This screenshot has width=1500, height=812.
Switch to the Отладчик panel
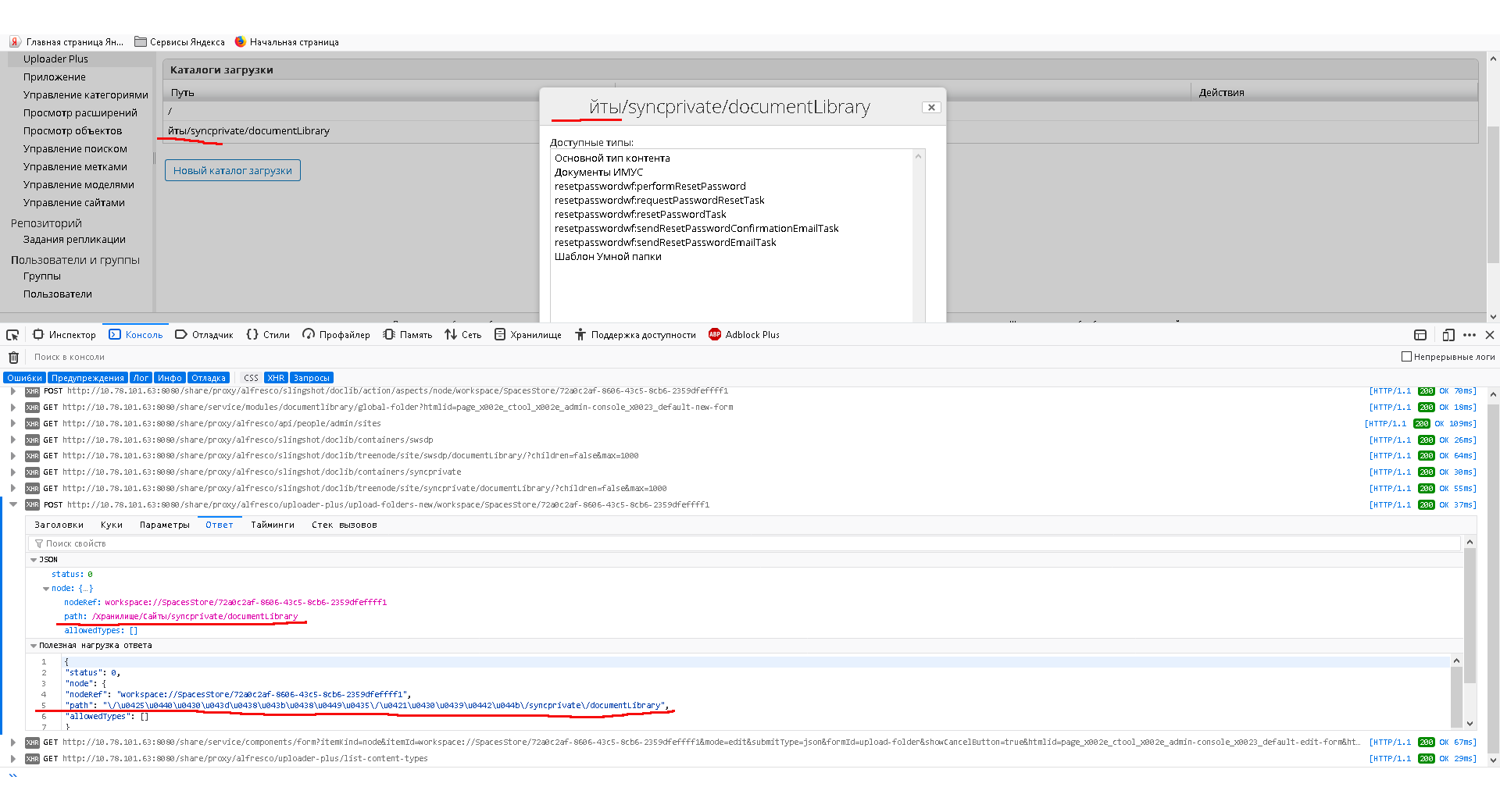(204, 335)
